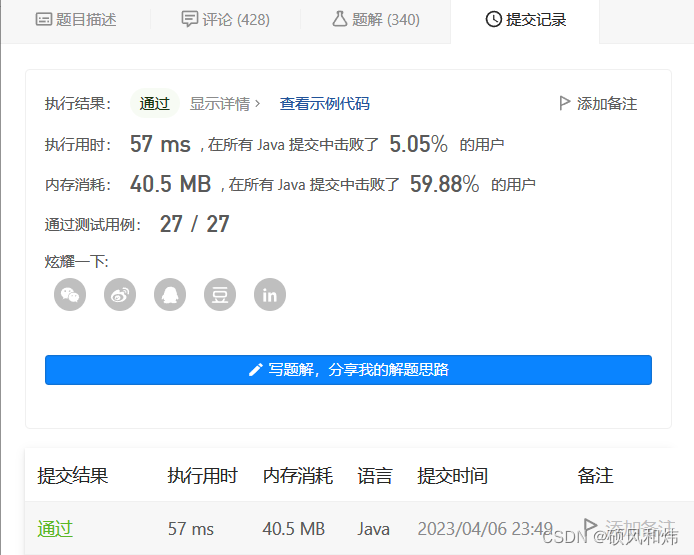Share result via Weibo icon
Image resolution: width=694 pixels, height=555 pixels.
[120, 295]
